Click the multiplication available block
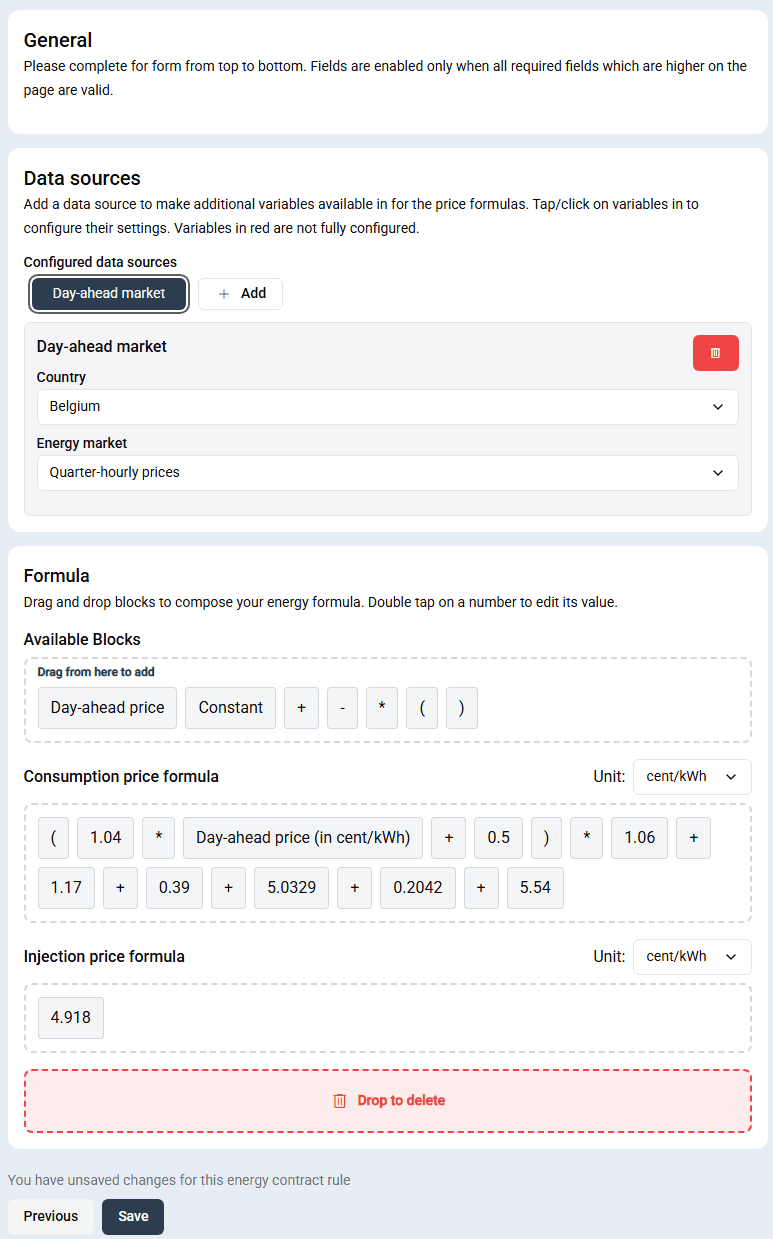The height and width of the screenshot is (1239, 773). [381, 707]
